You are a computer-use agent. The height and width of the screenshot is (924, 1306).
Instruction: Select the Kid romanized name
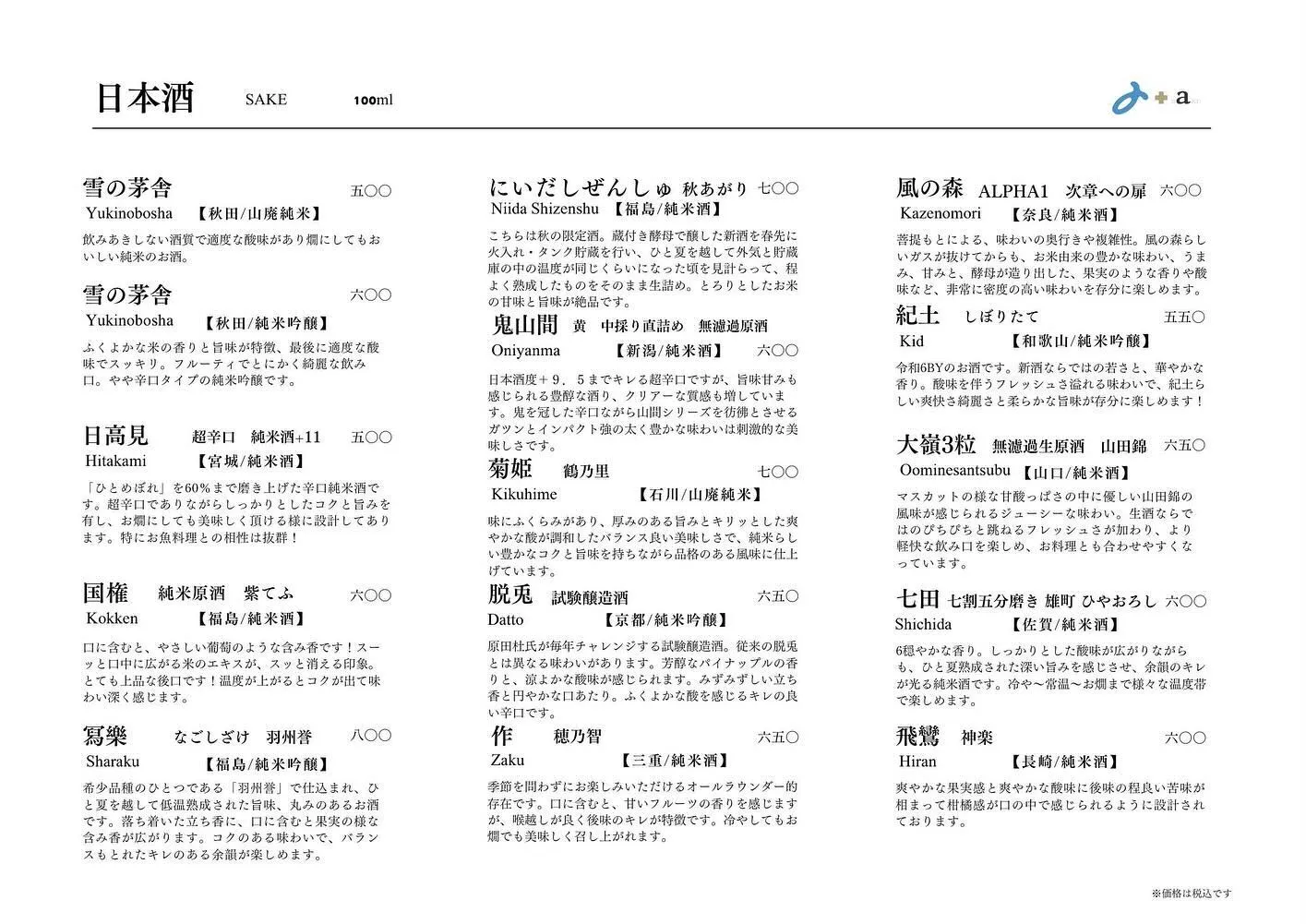911,341
